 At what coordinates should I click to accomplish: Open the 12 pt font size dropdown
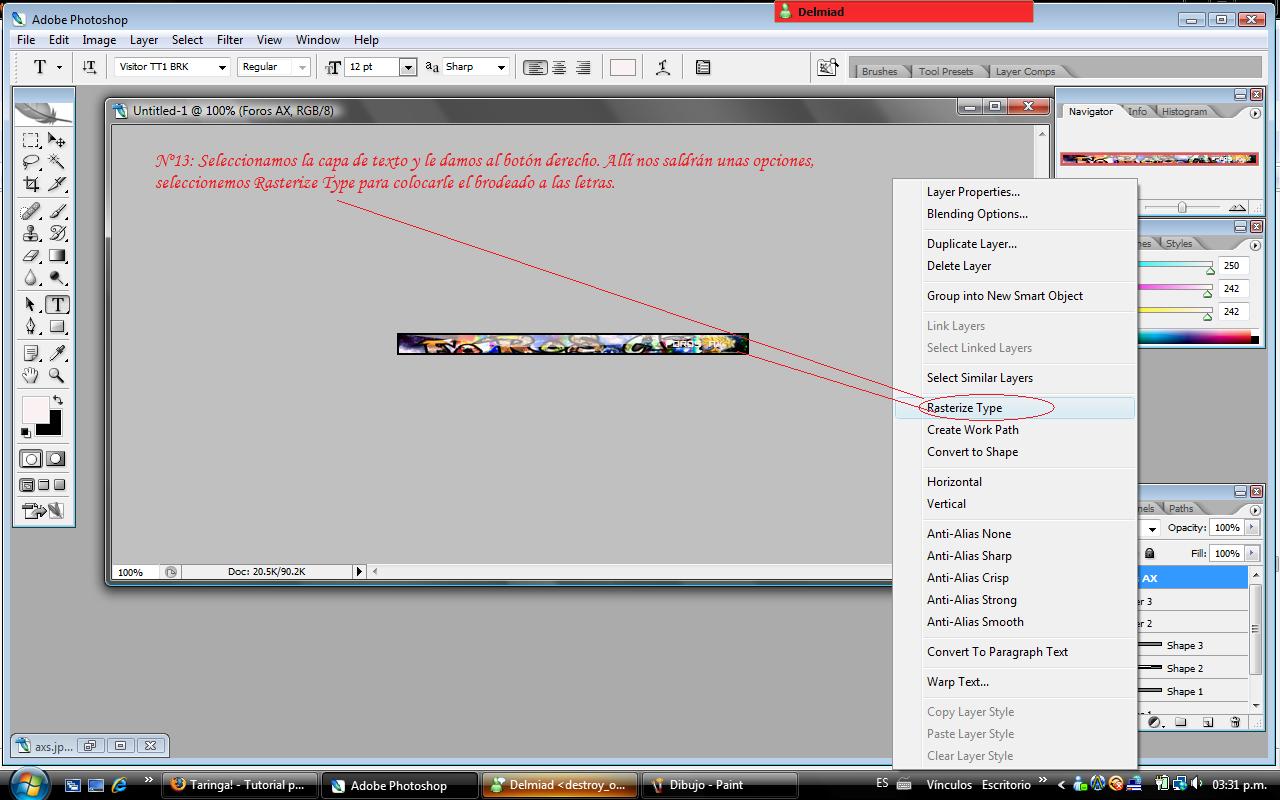[x=408, y=67]
